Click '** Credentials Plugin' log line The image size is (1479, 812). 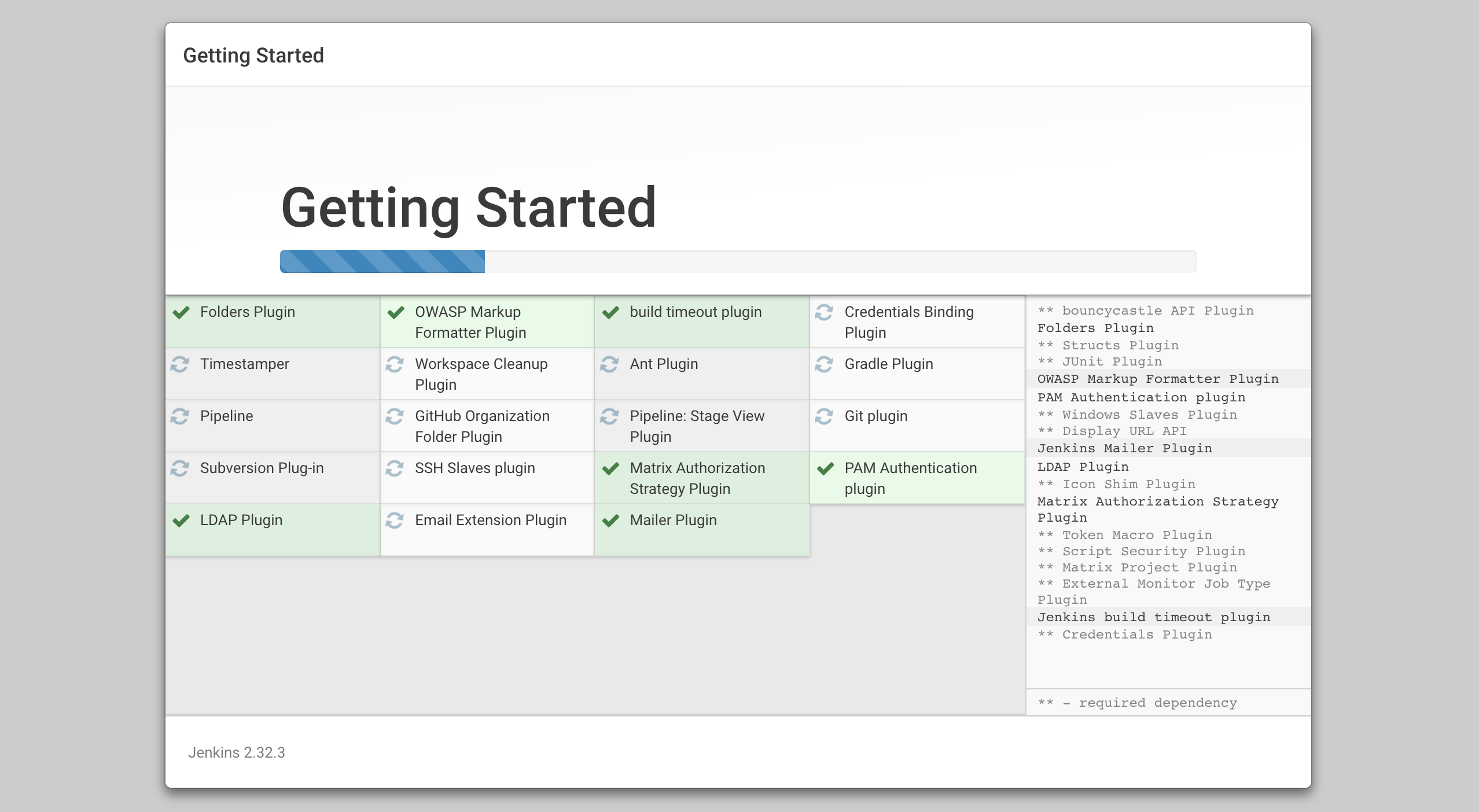1124,635
